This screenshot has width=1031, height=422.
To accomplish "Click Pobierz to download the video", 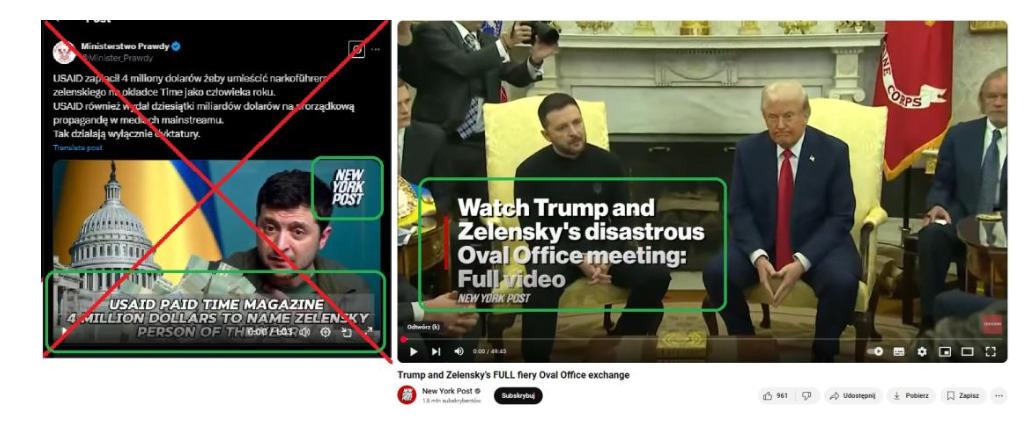I will (911, 396).
